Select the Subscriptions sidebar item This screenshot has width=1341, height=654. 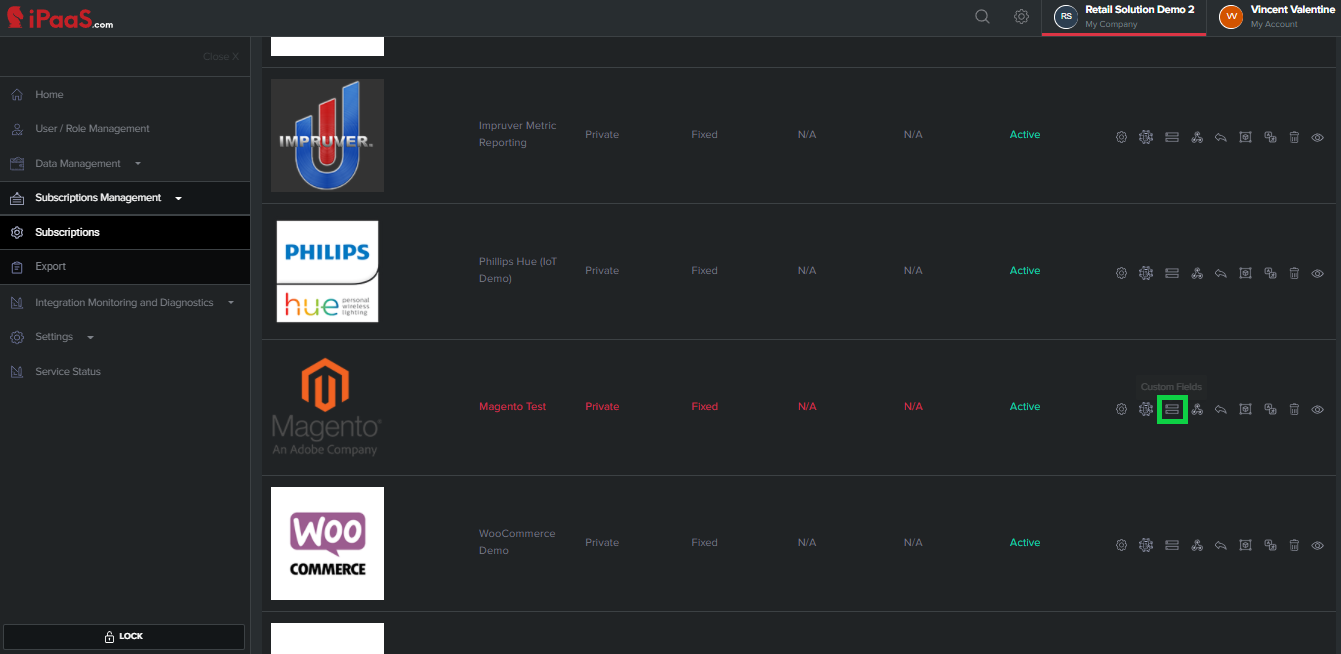125,232
